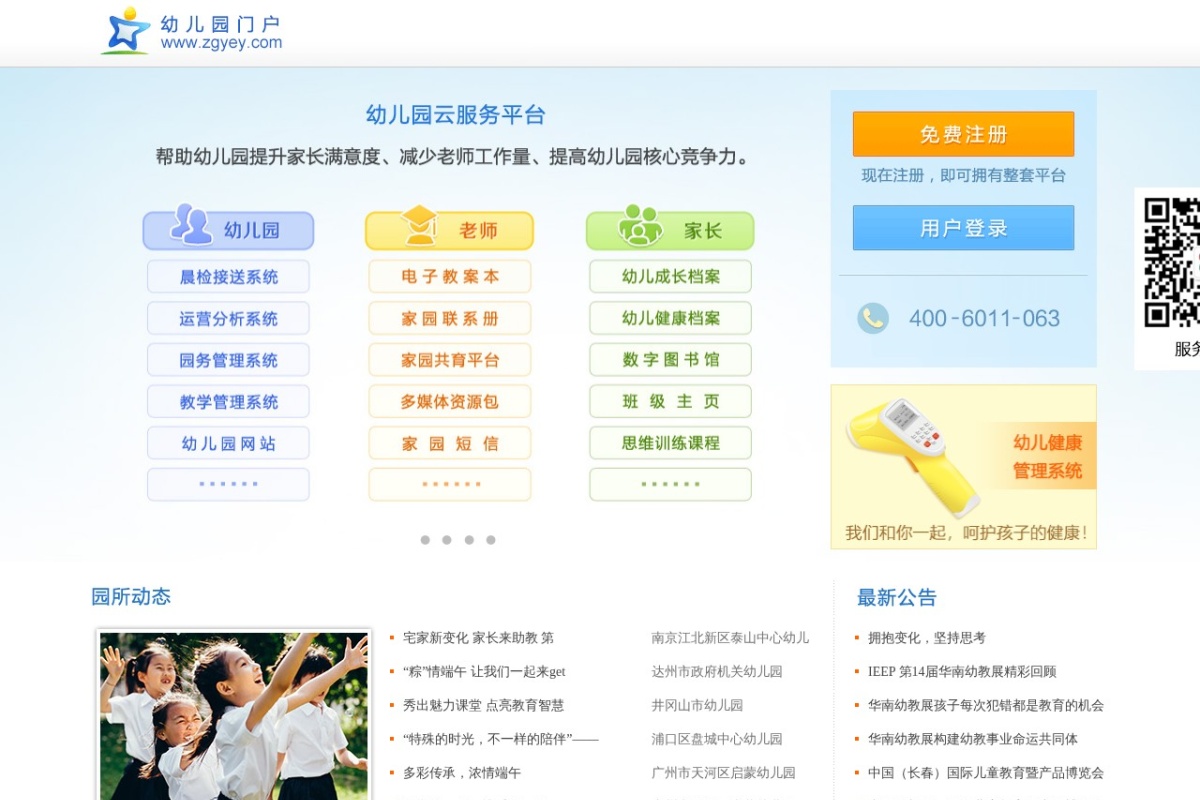Open announcement 中国（长春）国际儿童教育暨产品博览会
Screen dimensions: 1200x800
tap(986, 773)
